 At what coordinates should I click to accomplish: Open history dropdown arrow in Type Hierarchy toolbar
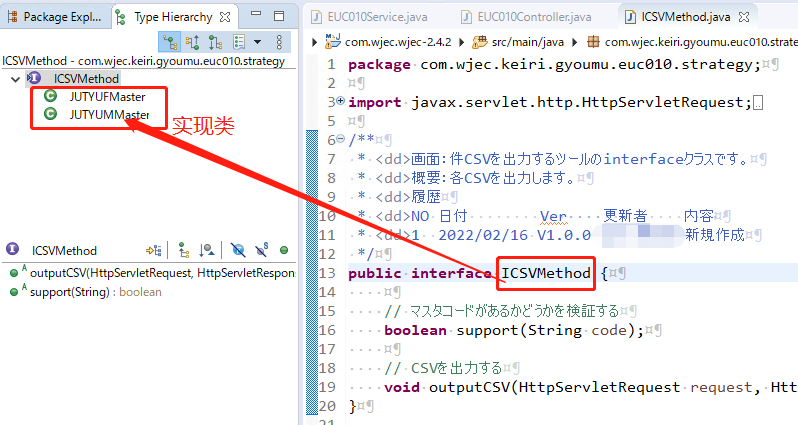[x=258, y=42]
